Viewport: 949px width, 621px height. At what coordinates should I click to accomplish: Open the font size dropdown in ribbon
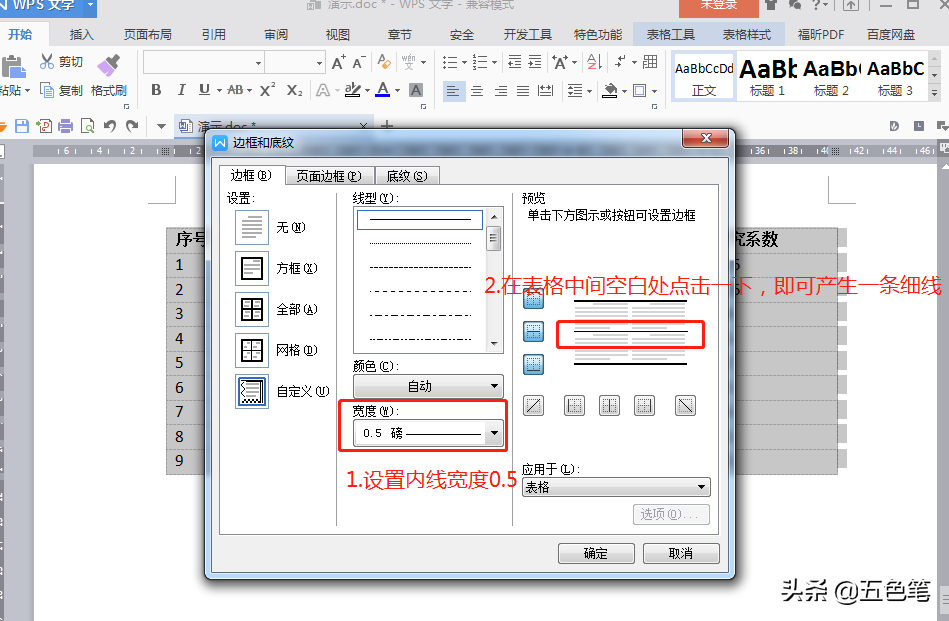point(320,62)
